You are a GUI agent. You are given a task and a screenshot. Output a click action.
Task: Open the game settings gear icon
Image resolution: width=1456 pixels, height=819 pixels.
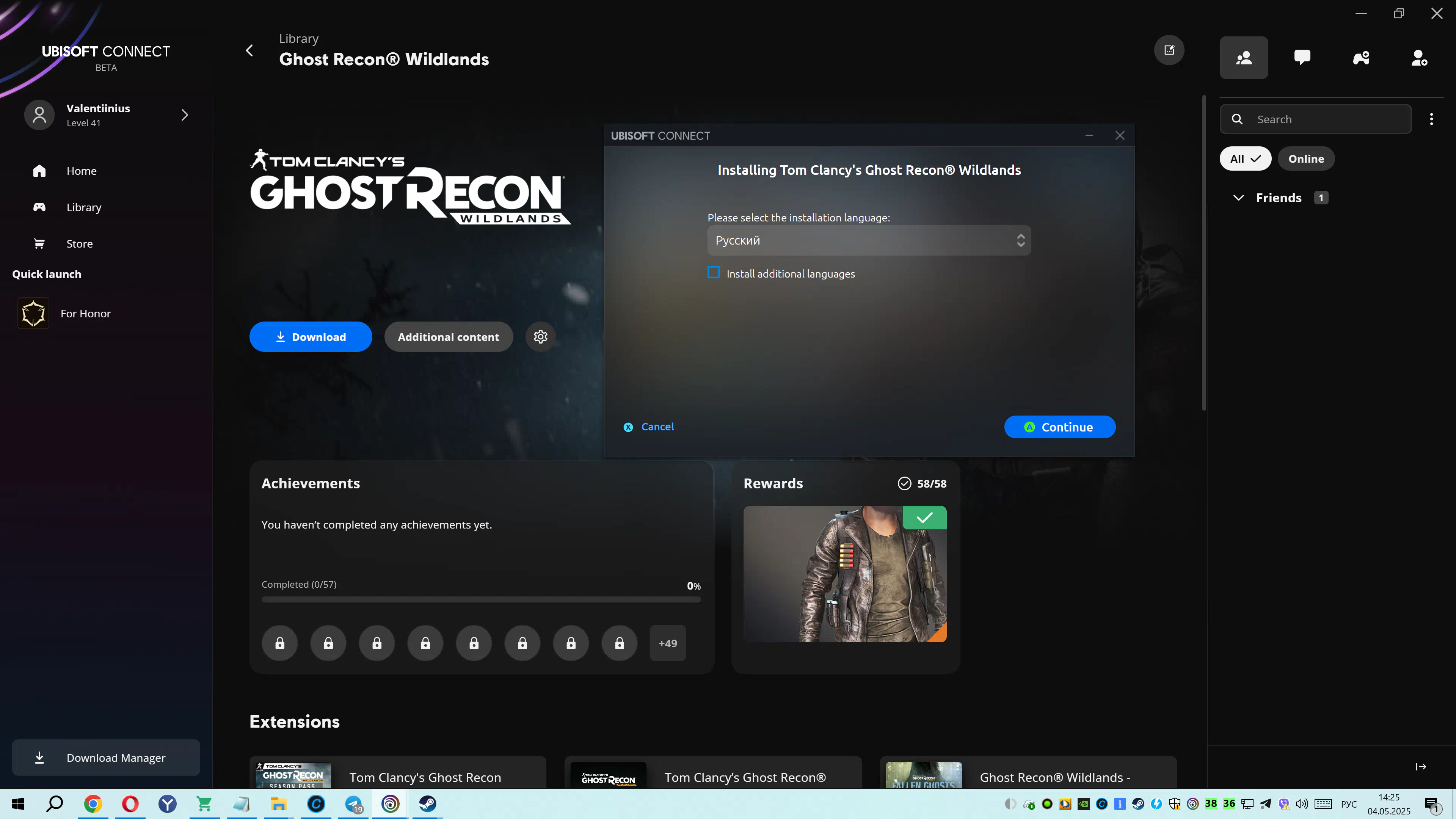pos(540,337)
